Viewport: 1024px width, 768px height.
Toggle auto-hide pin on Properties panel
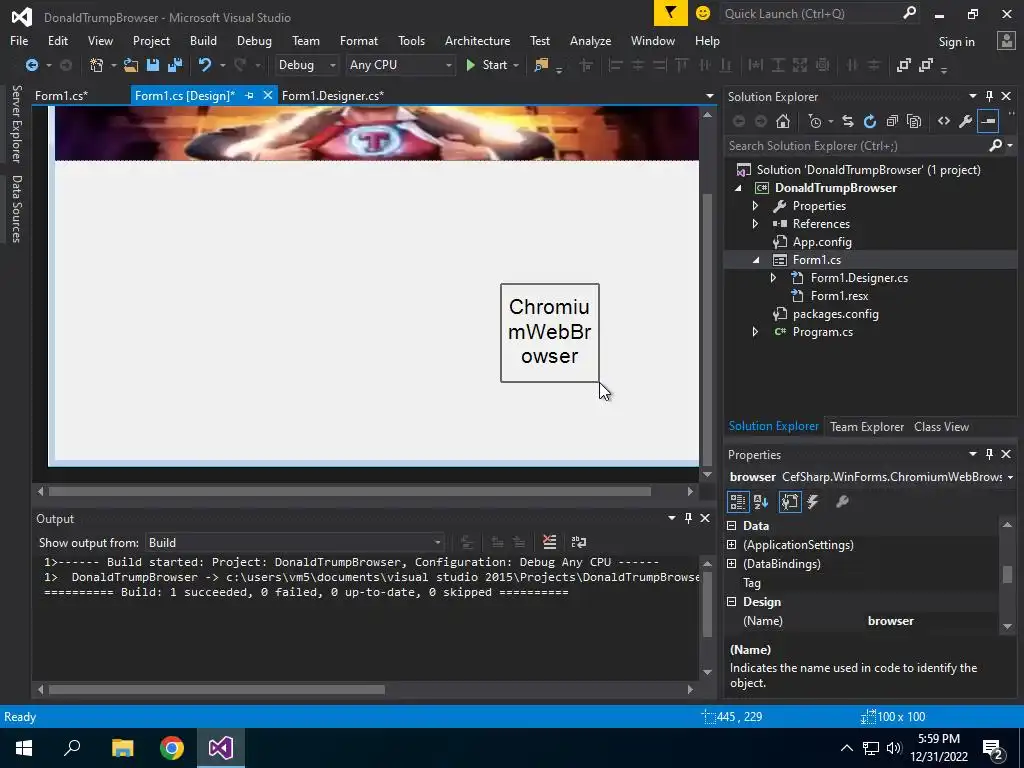[989, 454]
